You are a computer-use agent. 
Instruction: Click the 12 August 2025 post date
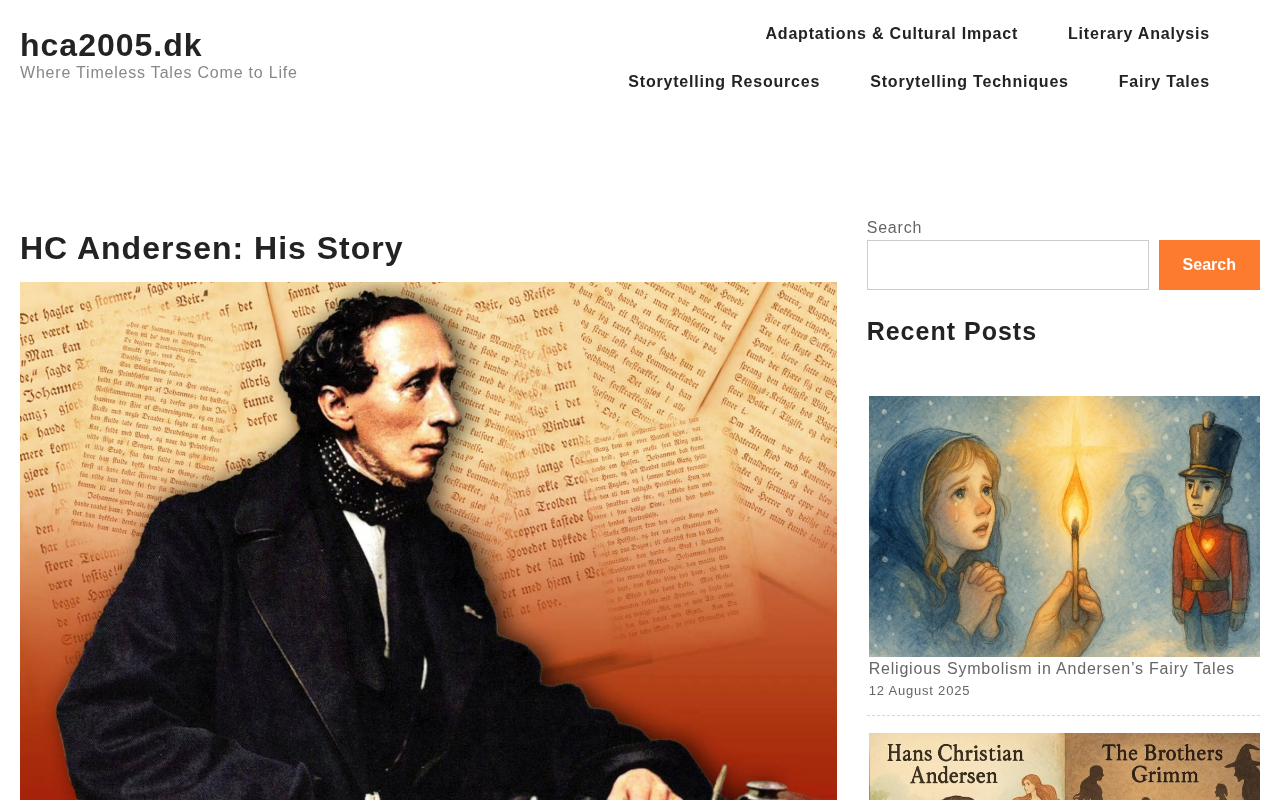[x=919, y=691]
